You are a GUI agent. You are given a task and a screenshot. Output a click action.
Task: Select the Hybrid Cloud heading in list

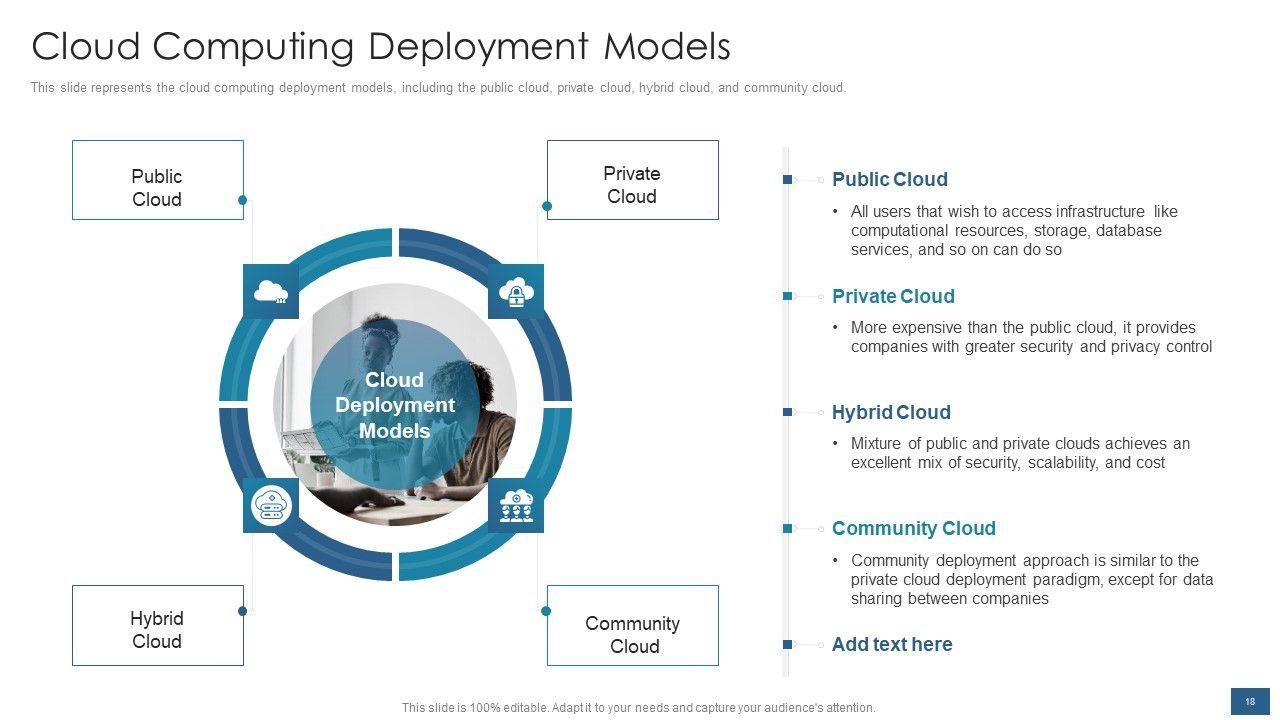[x=891, y=412]
